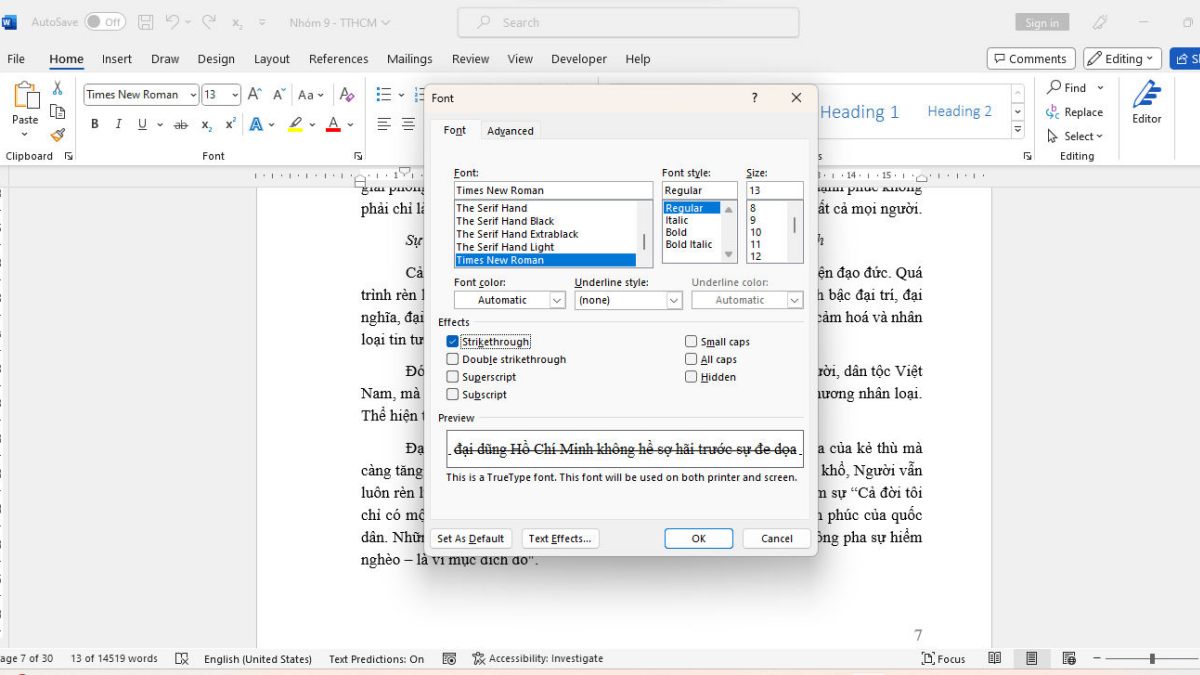Switch to Read Mode in status bar

[995, 659]
